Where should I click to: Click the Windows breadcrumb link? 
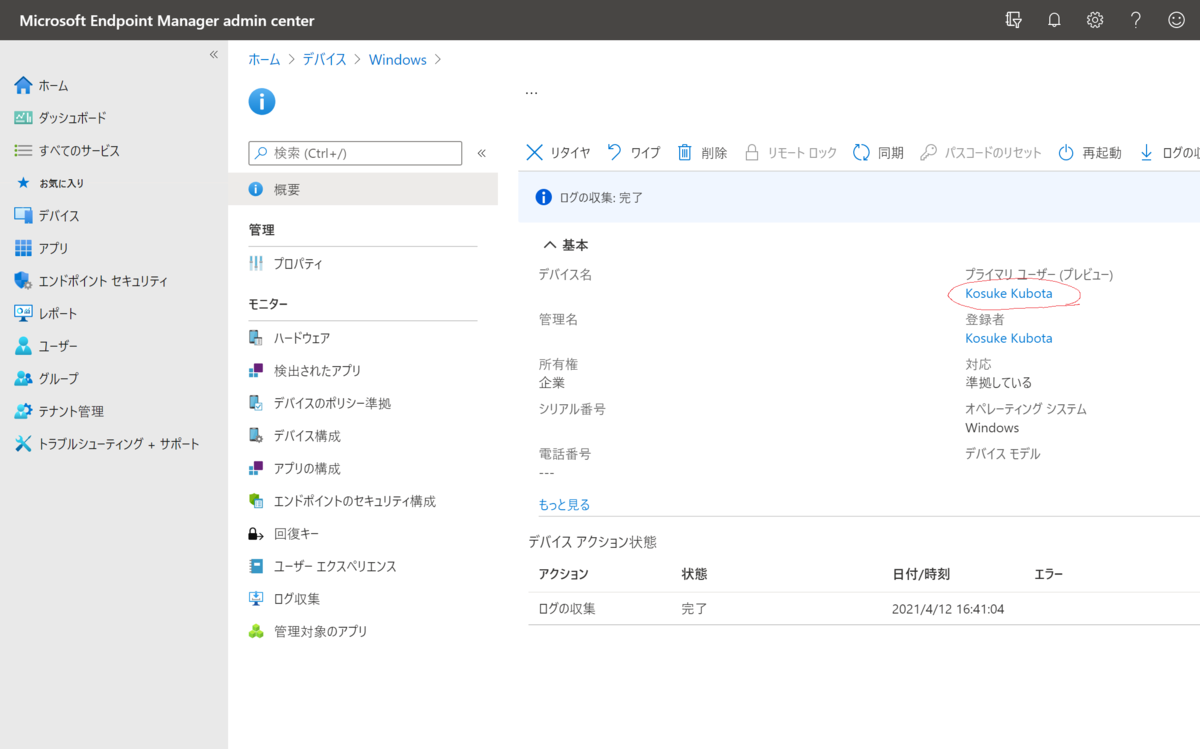tap(398, 60)
